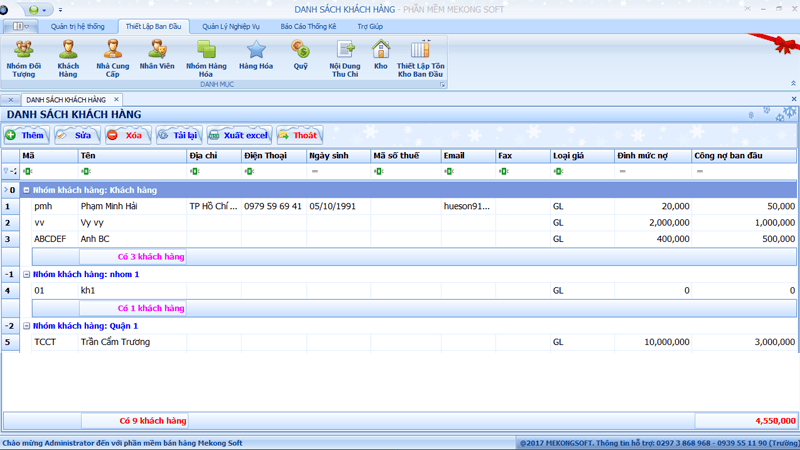Screen dimensions: 800x450
Task: Select customer row Vy vy
Action: (399, 223)
